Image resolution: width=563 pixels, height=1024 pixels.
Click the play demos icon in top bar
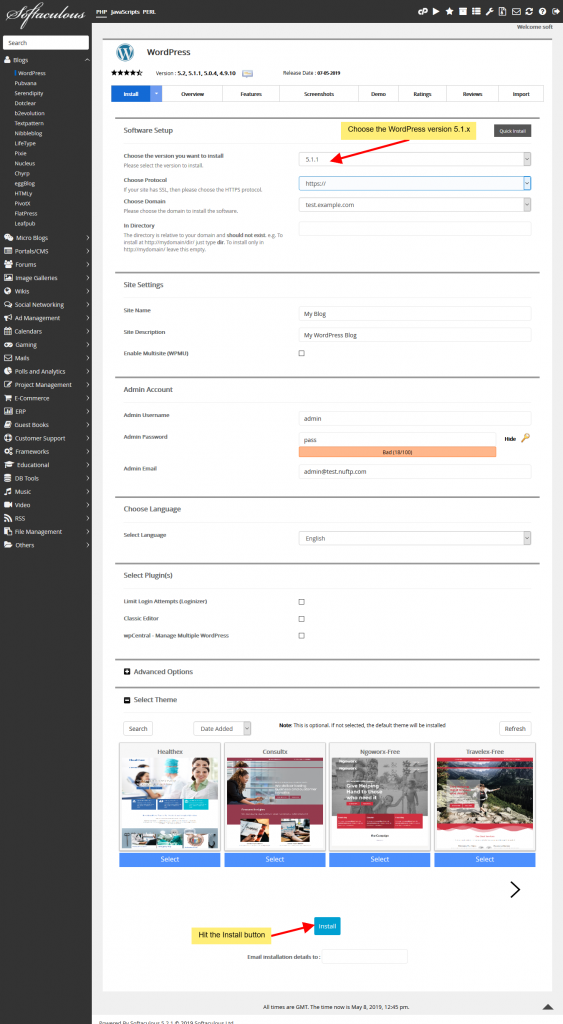point(436,11)
